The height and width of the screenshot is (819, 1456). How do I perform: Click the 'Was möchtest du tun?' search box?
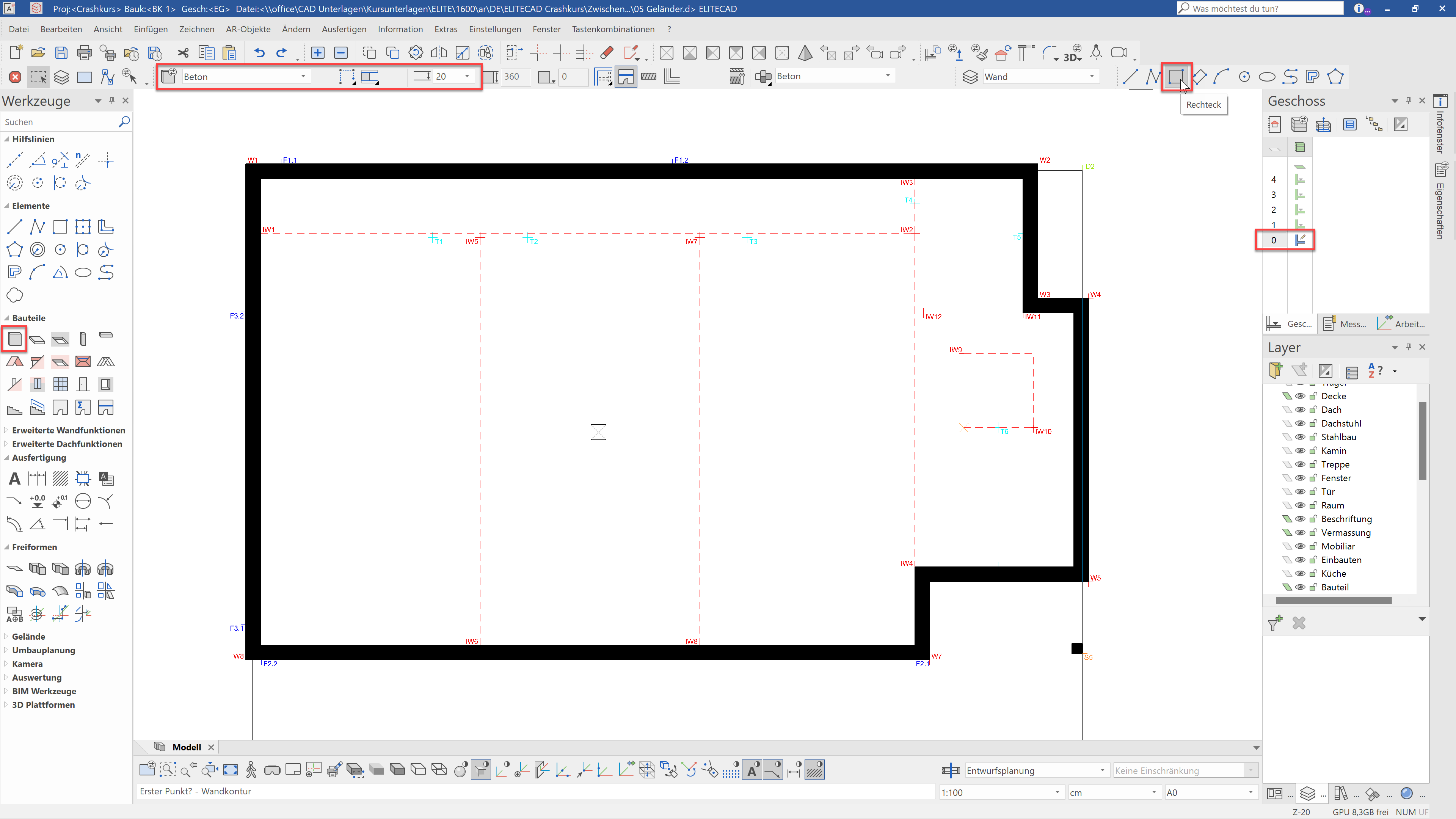coord(1260,8)
